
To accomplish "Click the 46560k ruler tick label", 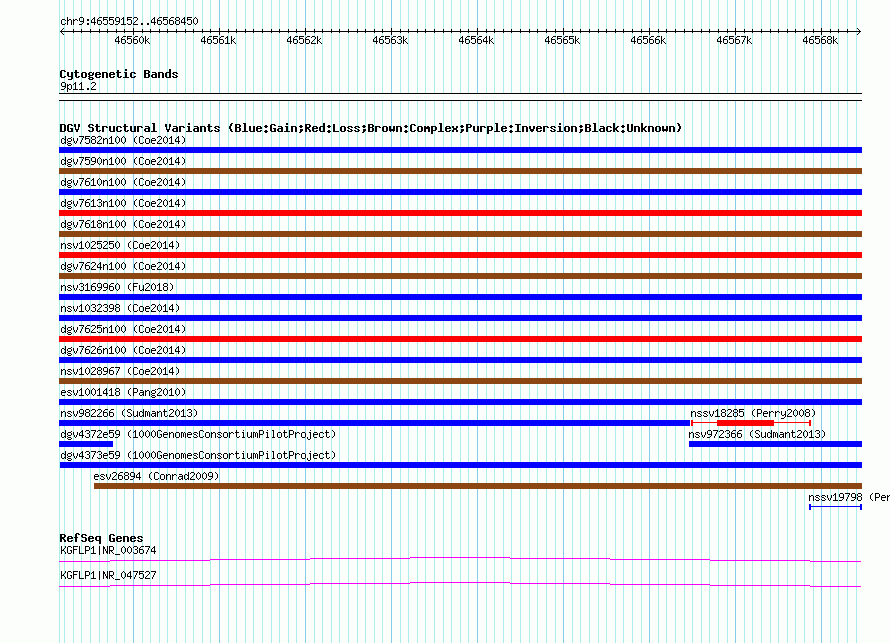I will [132, 40].
